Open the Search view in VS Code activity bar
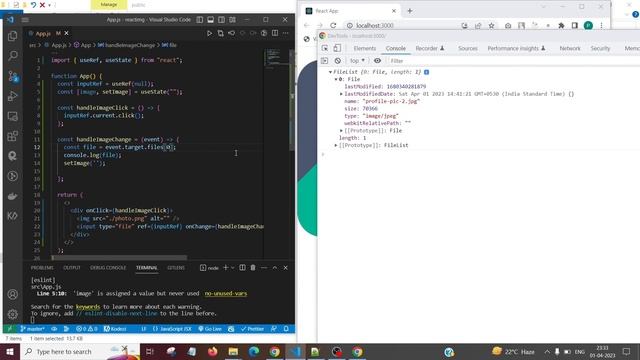 pos(13,56)
